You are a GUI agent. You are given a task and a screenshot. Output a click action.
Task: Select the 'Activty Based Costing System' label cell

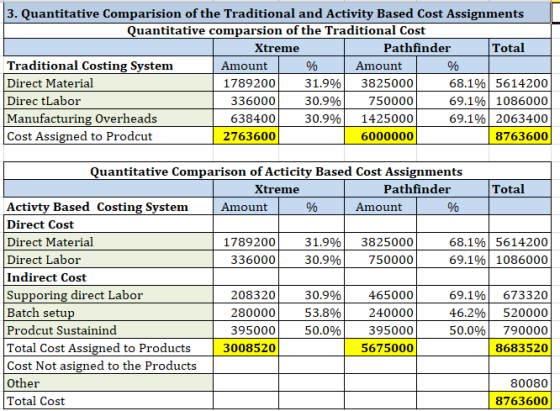(109, 207)
